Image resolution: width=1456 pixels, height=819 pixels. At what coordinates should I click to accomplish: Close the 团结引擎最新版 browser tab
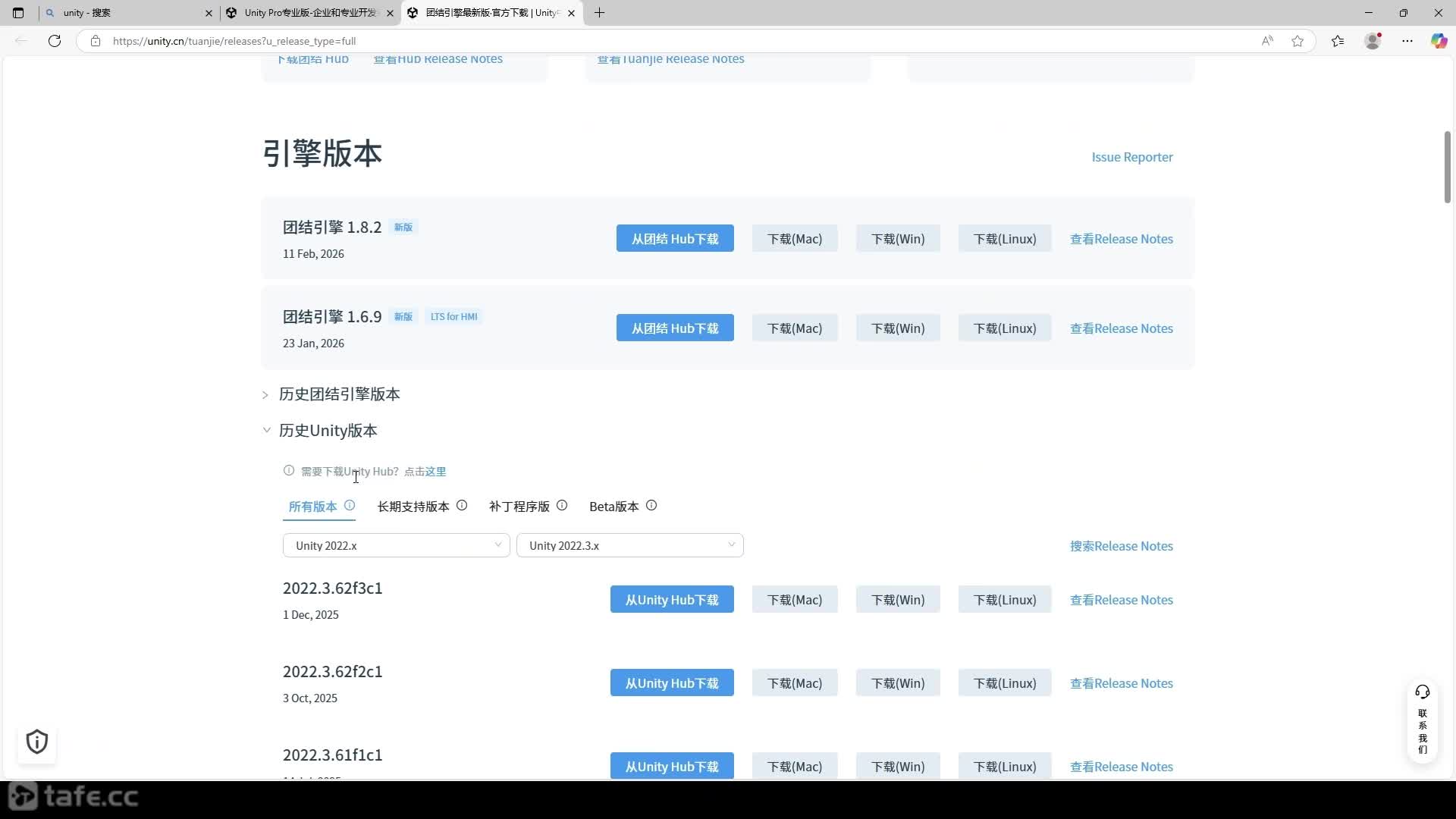coord(571,13)
